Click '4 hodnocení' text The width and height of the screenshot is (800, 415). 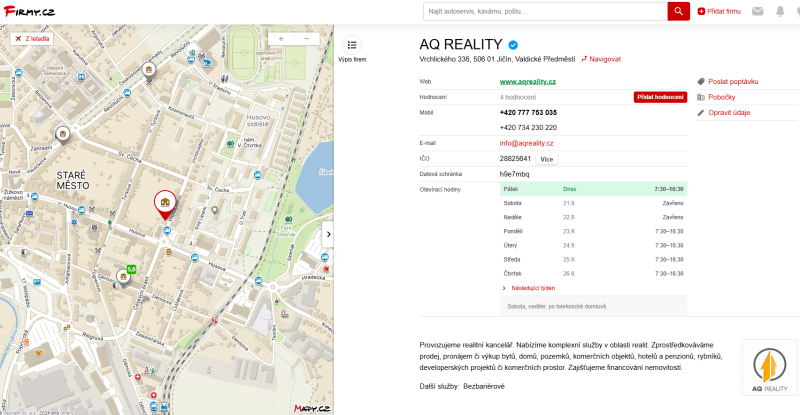coord(518,97)
